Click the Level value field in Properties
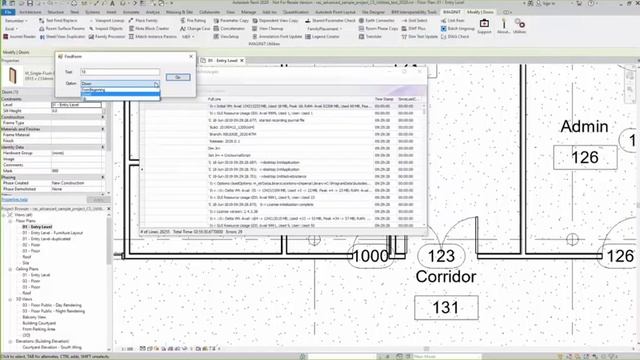This screenshot has height=360, width=640. pos(76,105)
